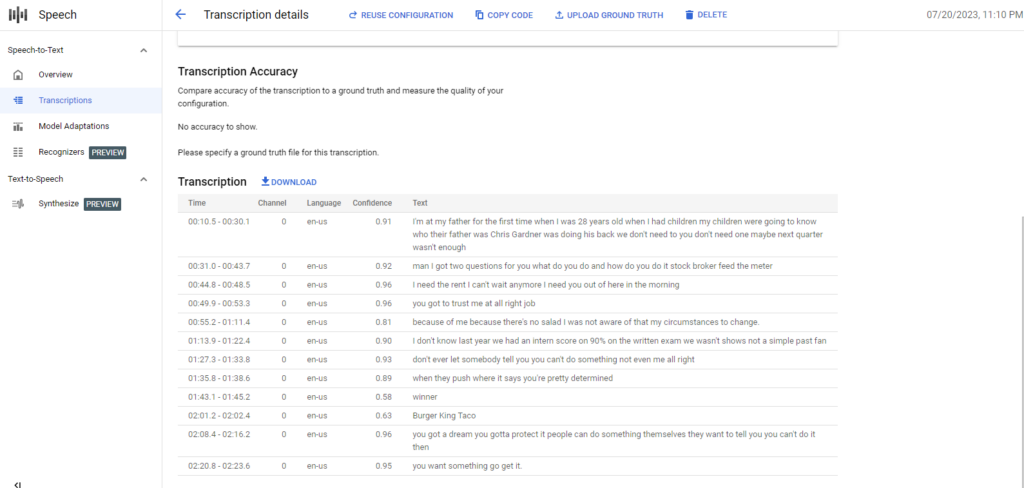This screenshot has height=488, width=1024.
Task: Click confidence value 0.89
Action: [383, 378]
